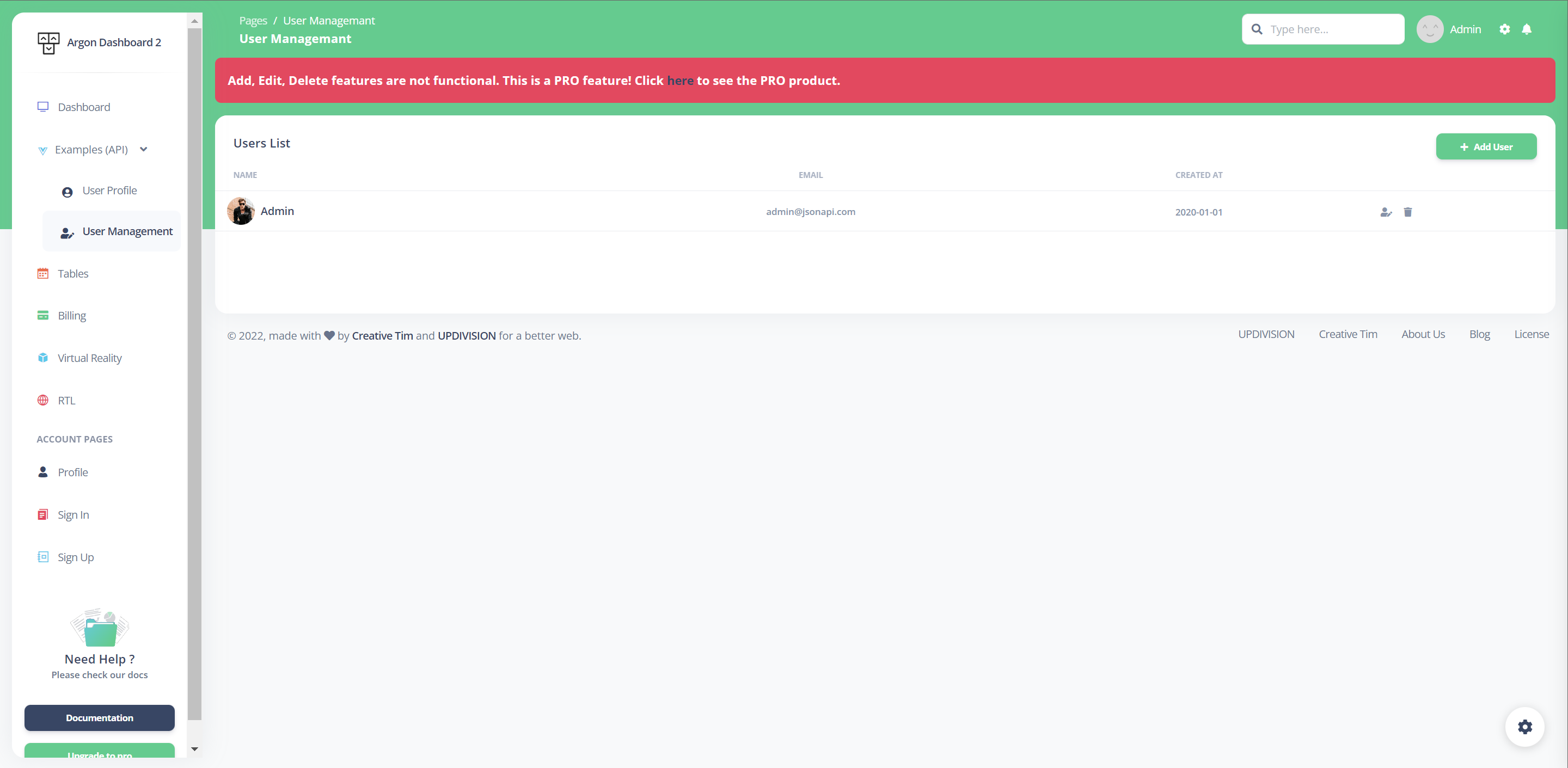This screenshot has height=768, width=1568.
Task: Open the Billing page from the sidebar
Action: point(72,316)
